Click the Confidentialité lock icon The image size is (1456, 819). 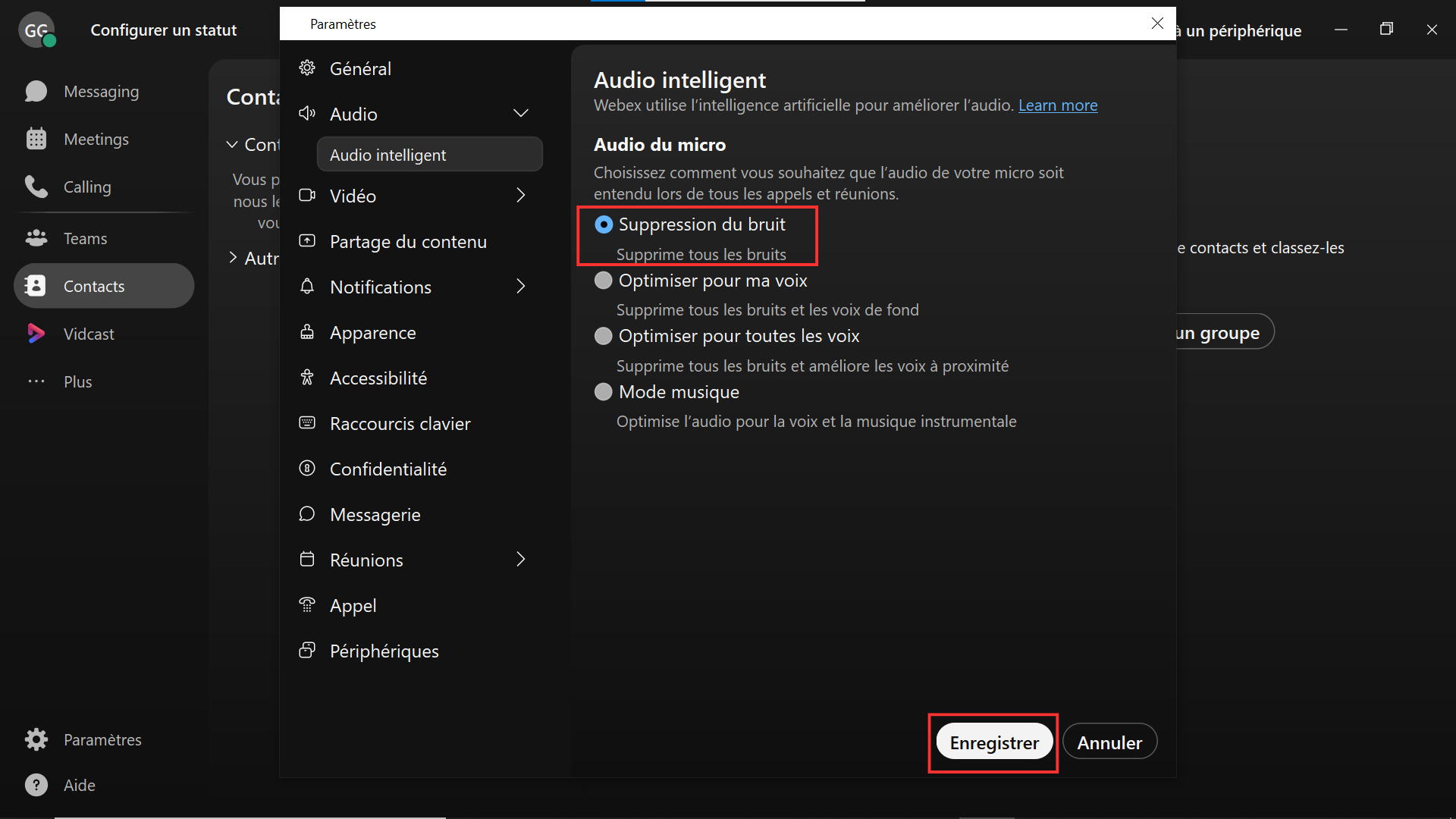307,469
